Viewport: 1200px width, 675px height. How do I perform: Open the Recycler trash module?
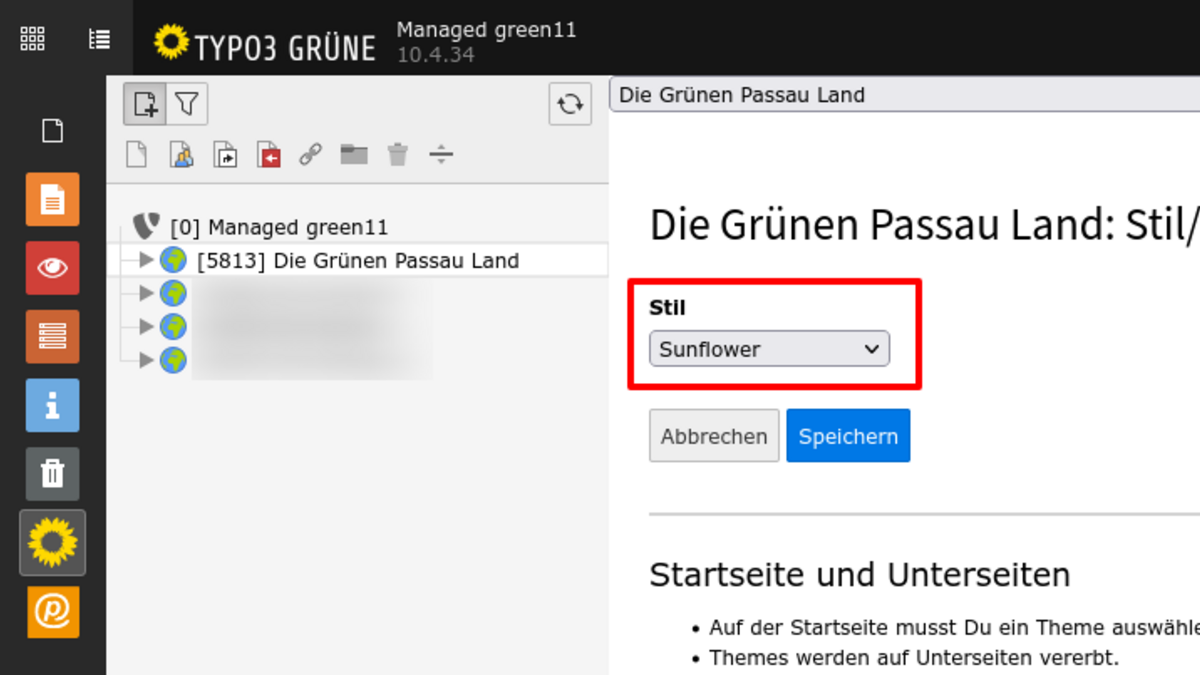(52, 473)
